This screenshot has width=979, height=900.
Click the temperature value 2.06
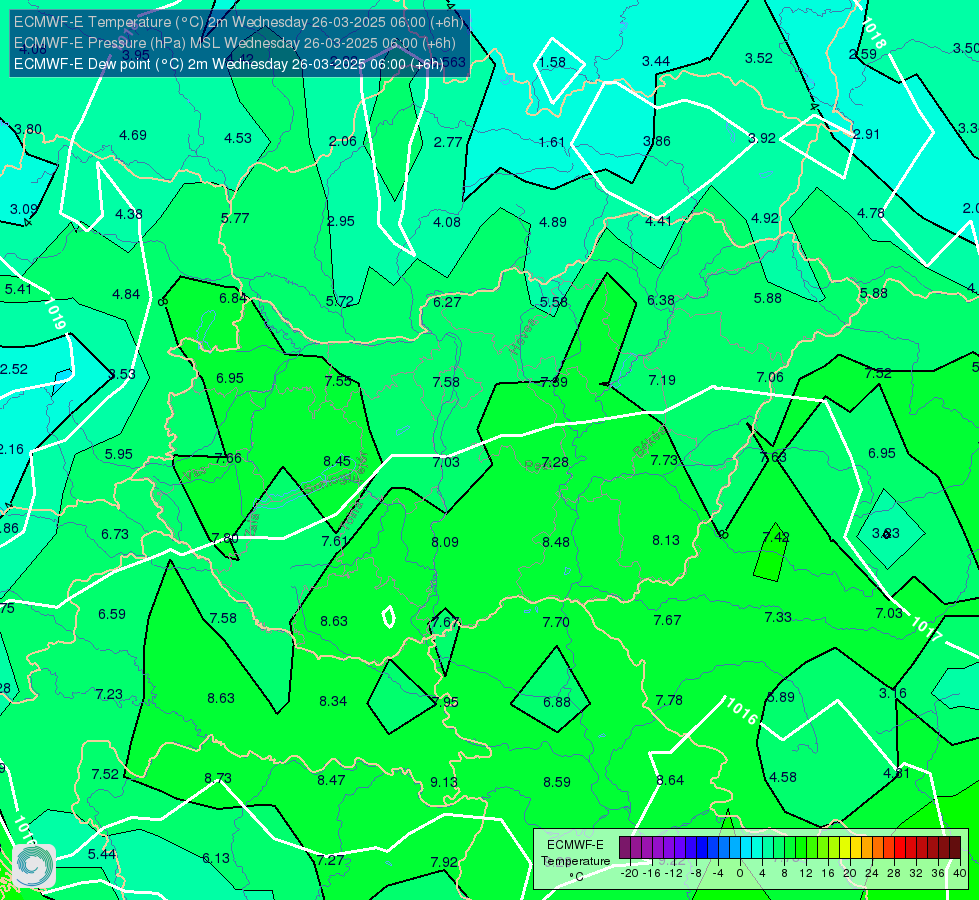pyautogui.click(x=343, y=141)
